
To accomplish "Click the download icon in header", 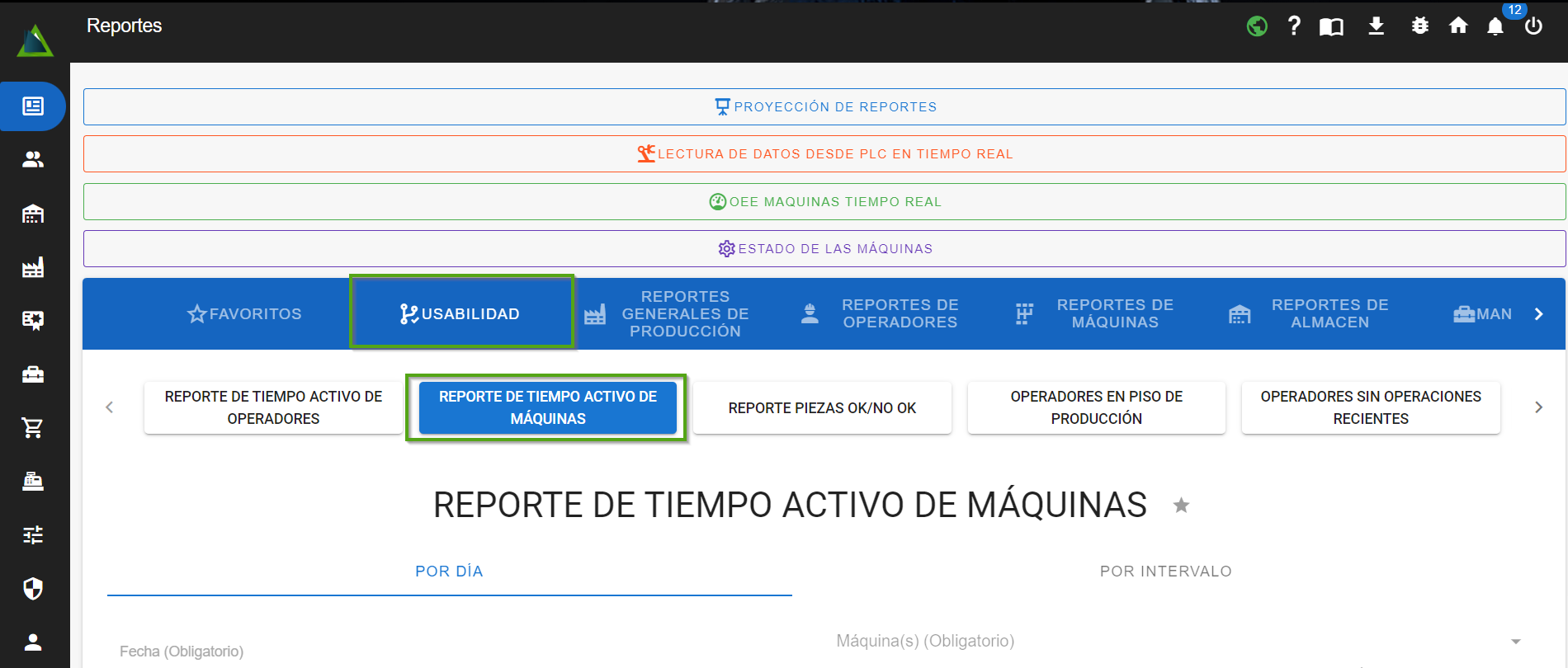I will click(x=1376, y=26).
